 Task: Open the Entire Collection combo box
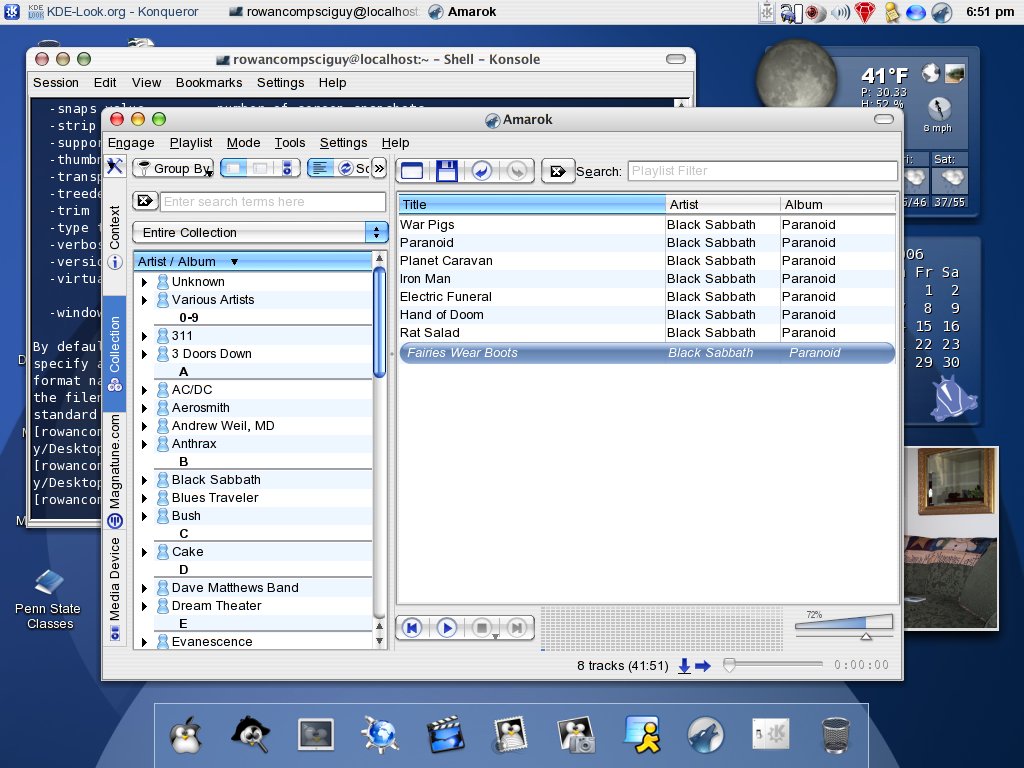click(x=260, y=232)
